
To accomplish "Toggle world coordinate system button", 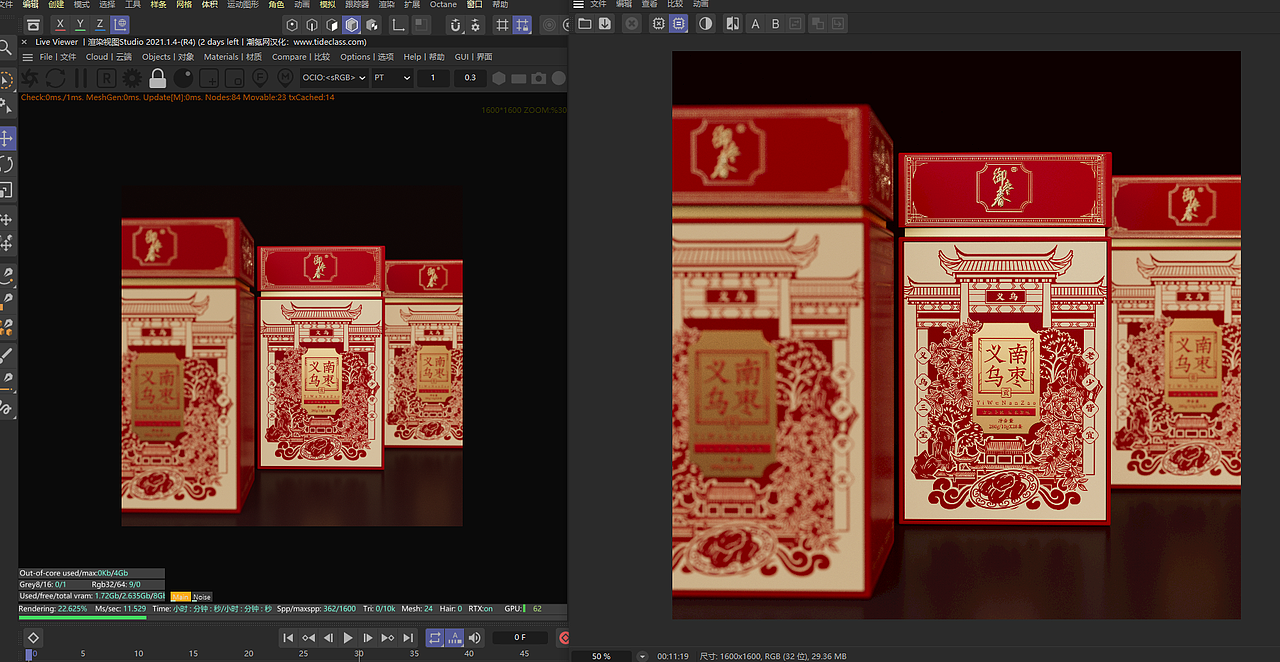I will coord(120,24).
